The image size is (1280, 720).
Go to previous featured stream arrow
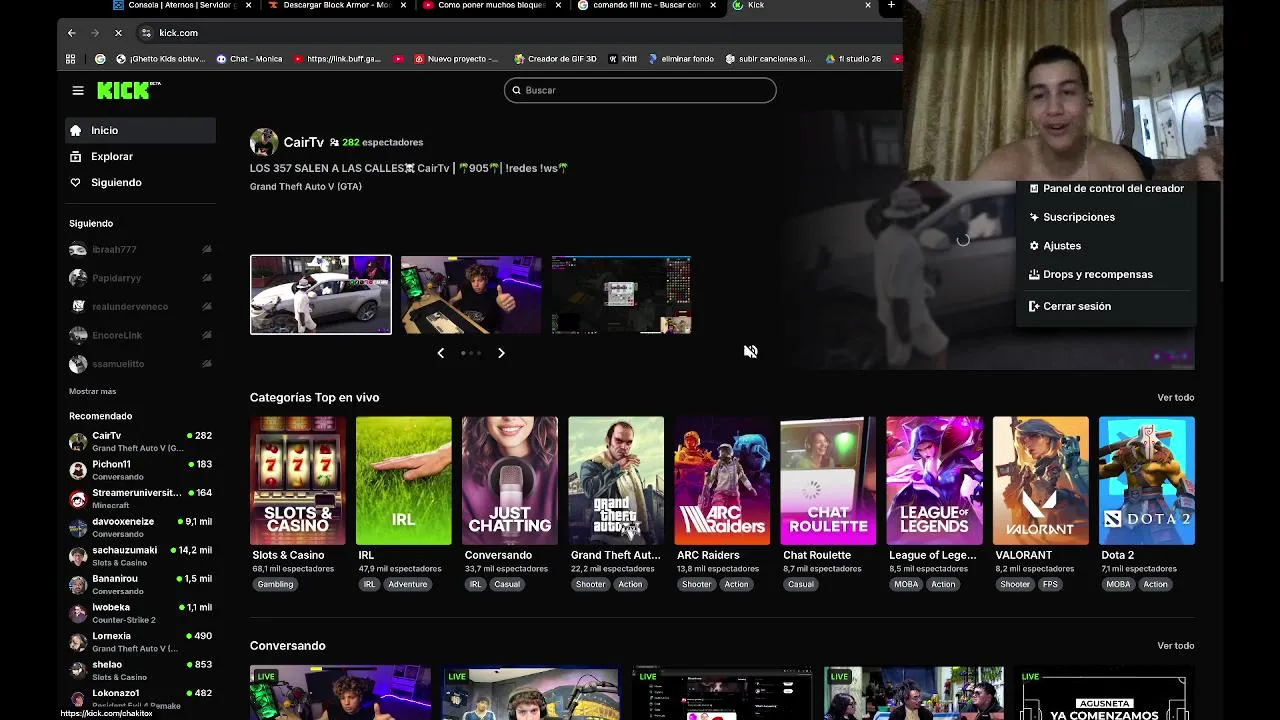coord(440,353)
